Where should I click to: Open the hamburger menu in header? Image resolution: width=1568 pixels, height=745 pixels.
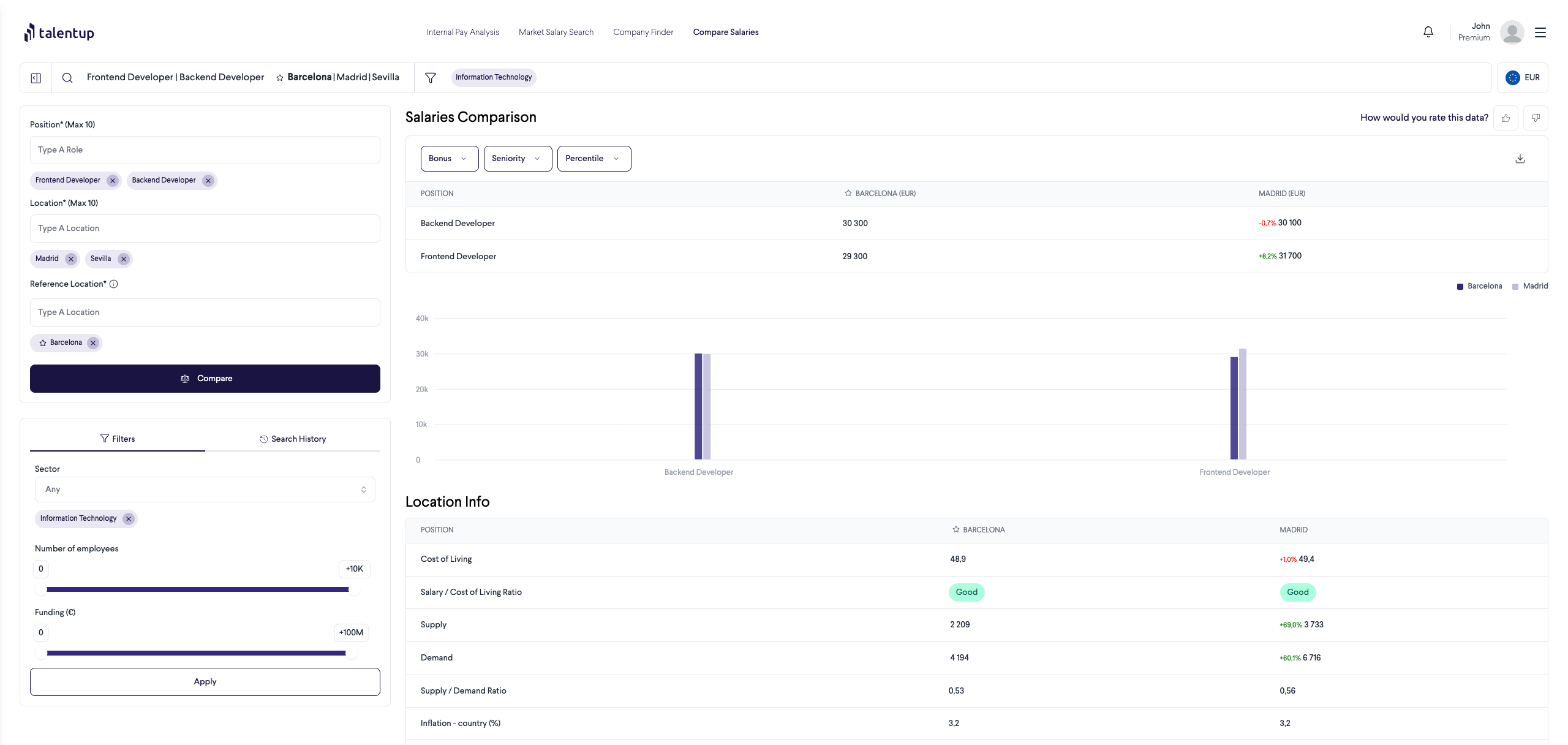tap(1540, 32)
